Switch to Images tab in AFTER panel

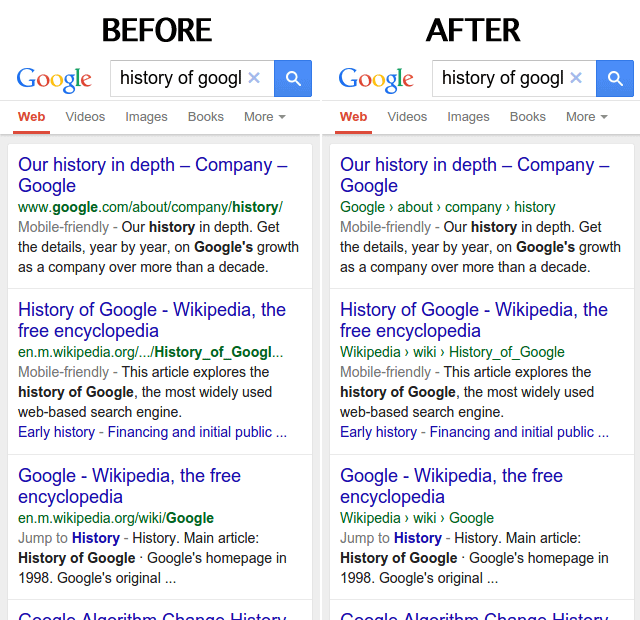(x=468, y=117)
